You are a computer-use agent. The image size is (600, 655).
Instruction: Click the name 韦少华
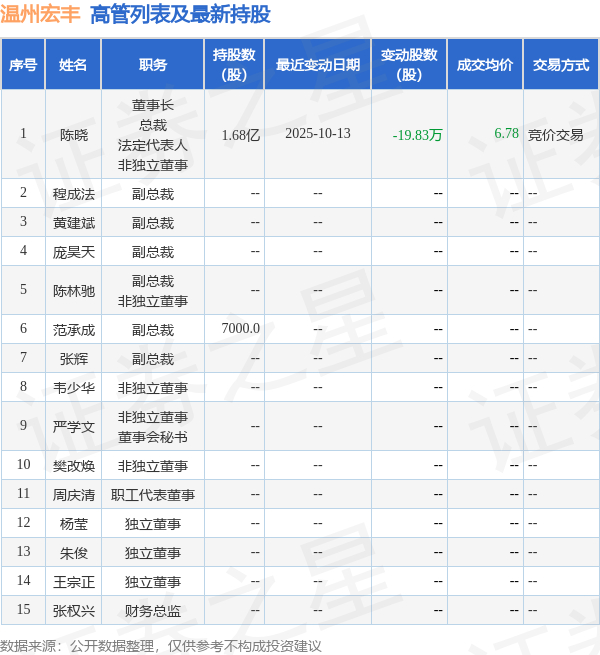tap(74, 388)
